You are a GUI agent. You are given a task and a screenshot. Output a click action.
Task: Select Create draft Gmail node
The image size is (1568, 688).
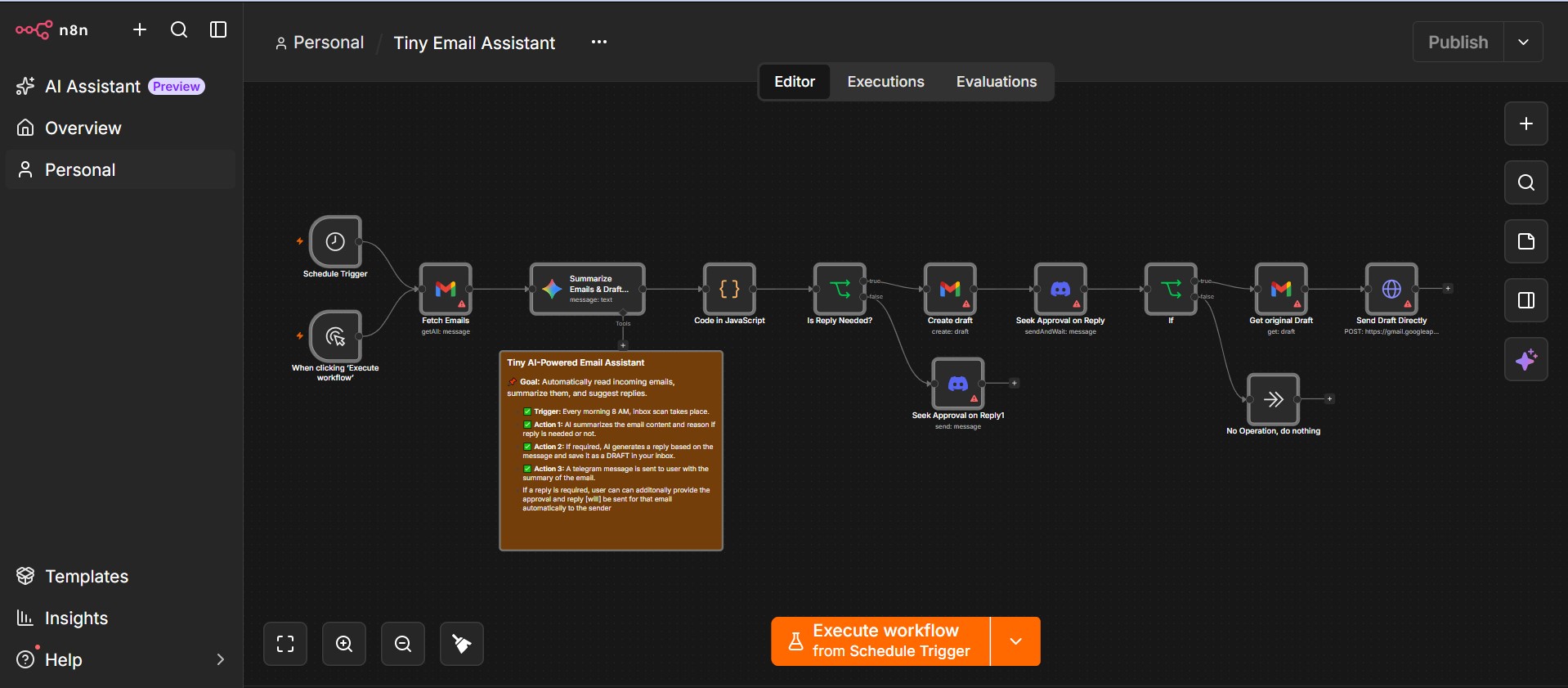click(x=950, y=289)
